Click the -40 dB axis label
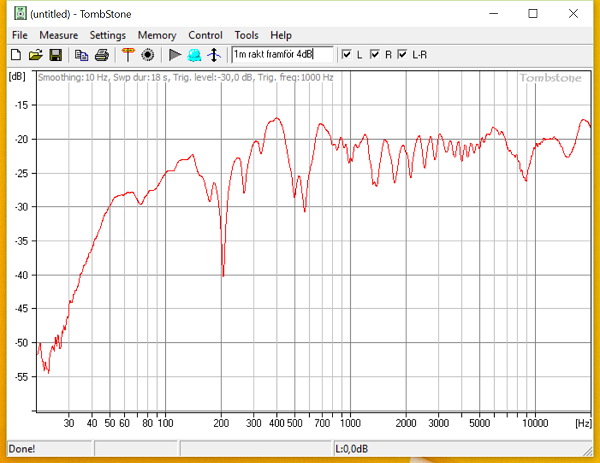The height and width of the screenshot is (463, 600). 21,275
